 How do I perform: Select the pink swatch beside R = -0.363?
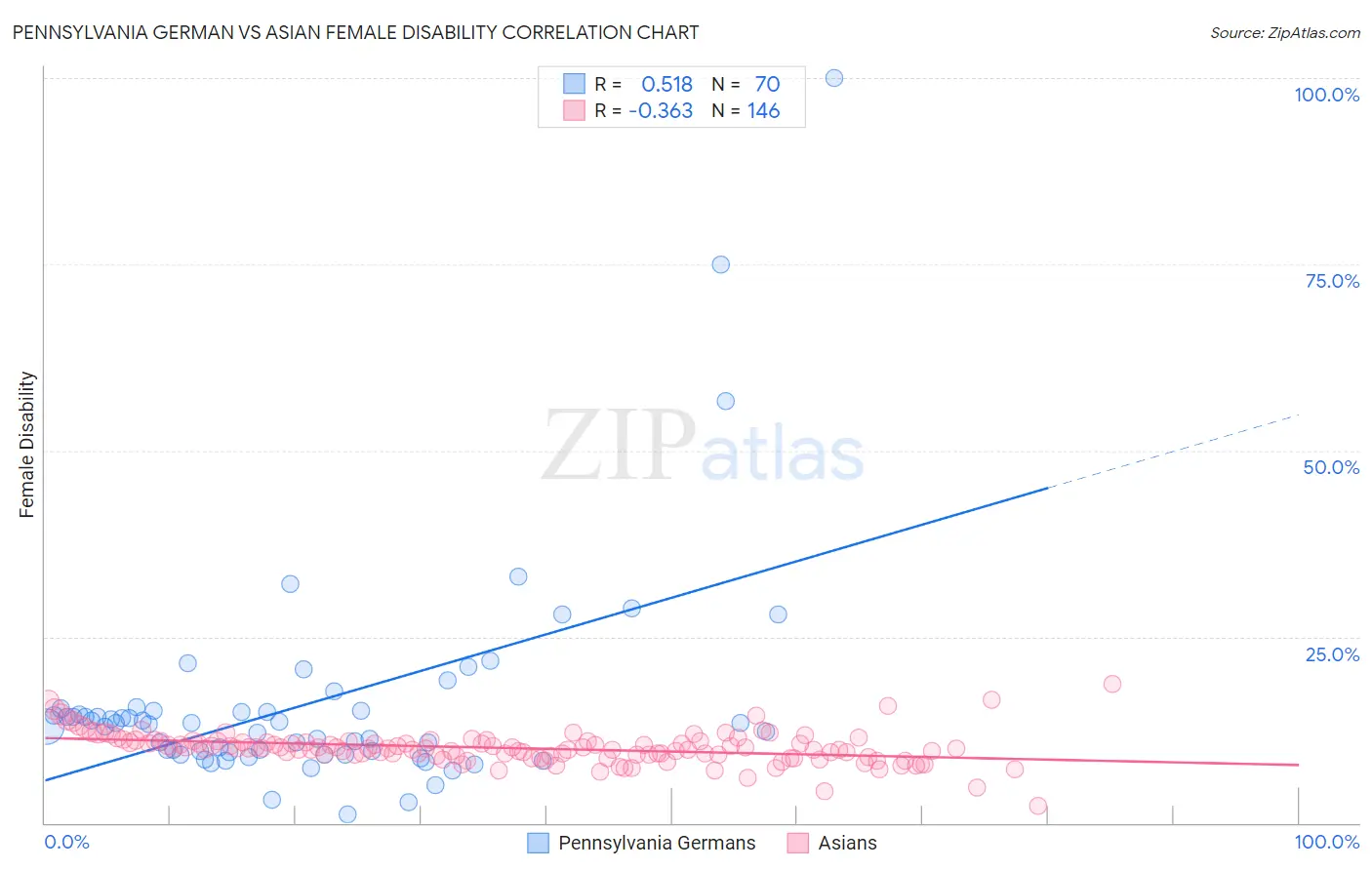[574, 110]
